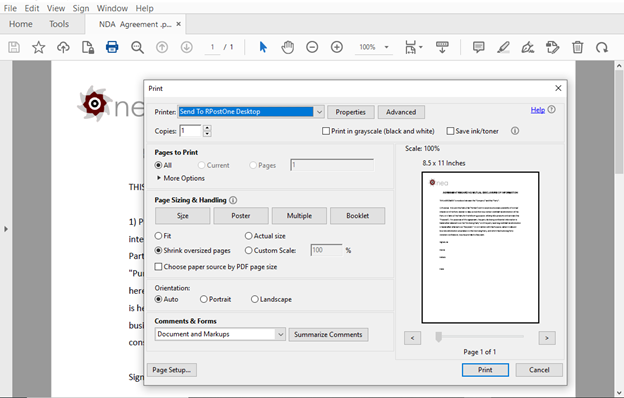
Task: Select Portrait orientation radio button
Action: click(204, 299)
